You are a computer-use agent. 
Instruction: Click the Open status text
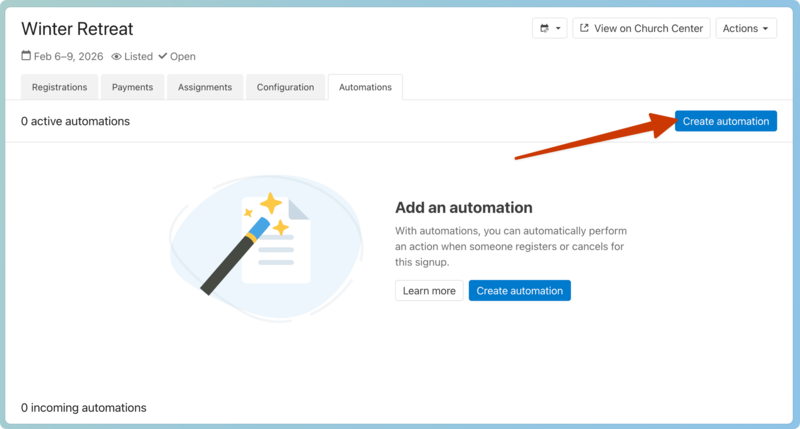tap(183, 57)
